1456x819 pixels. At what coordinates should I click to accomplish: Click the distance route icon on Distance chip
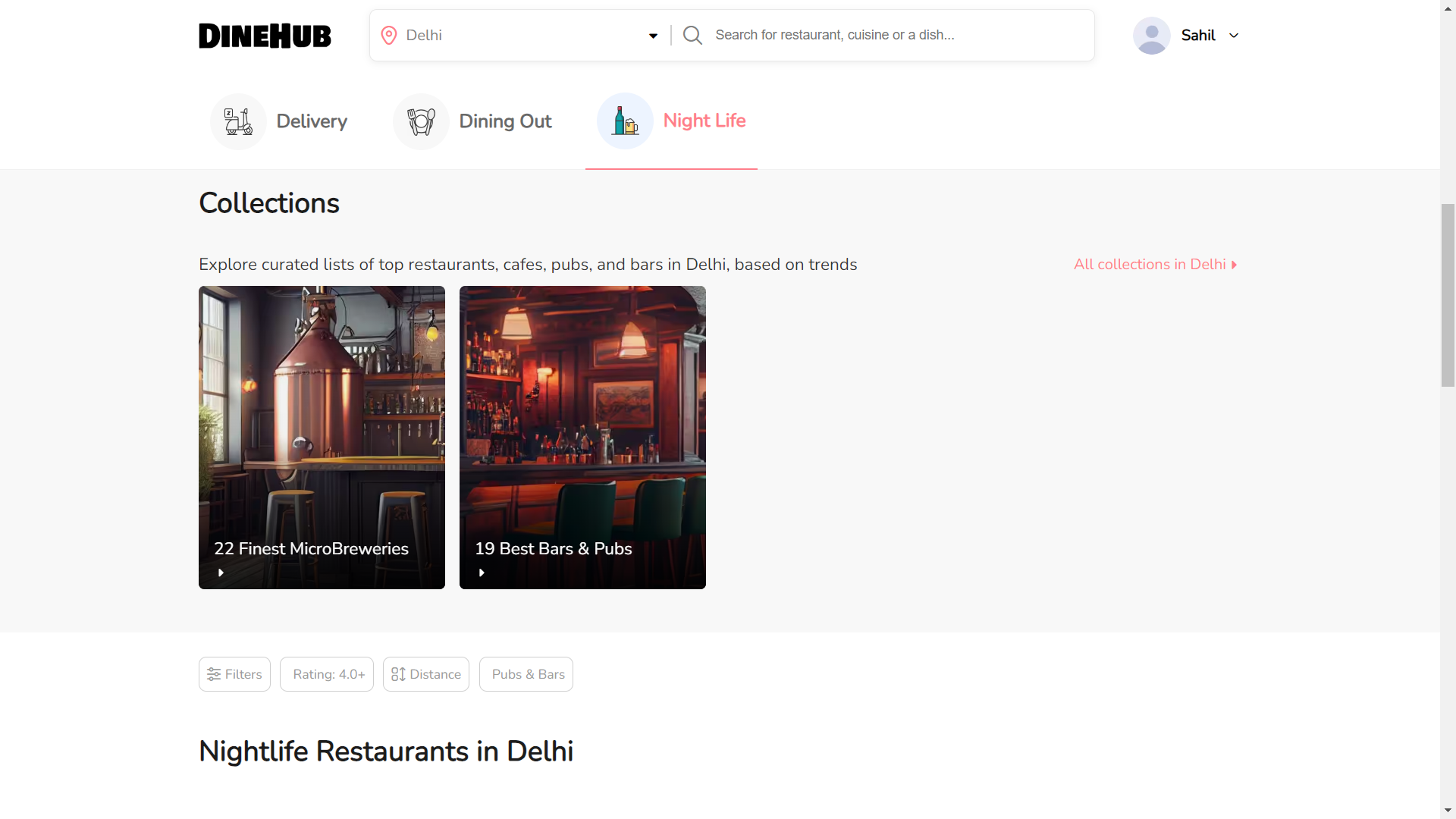[x=400, y=673]
